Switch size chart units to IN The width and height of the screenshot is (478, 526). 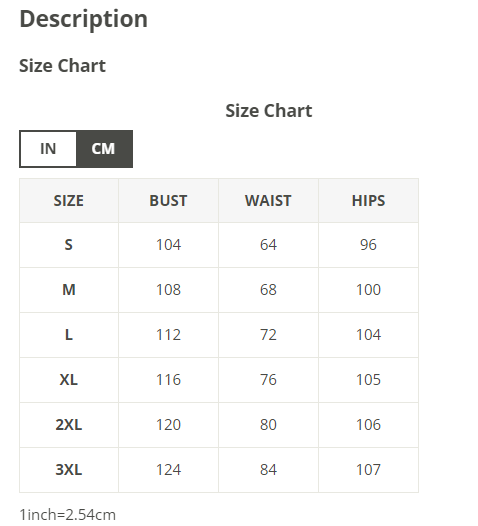[48, 149]
